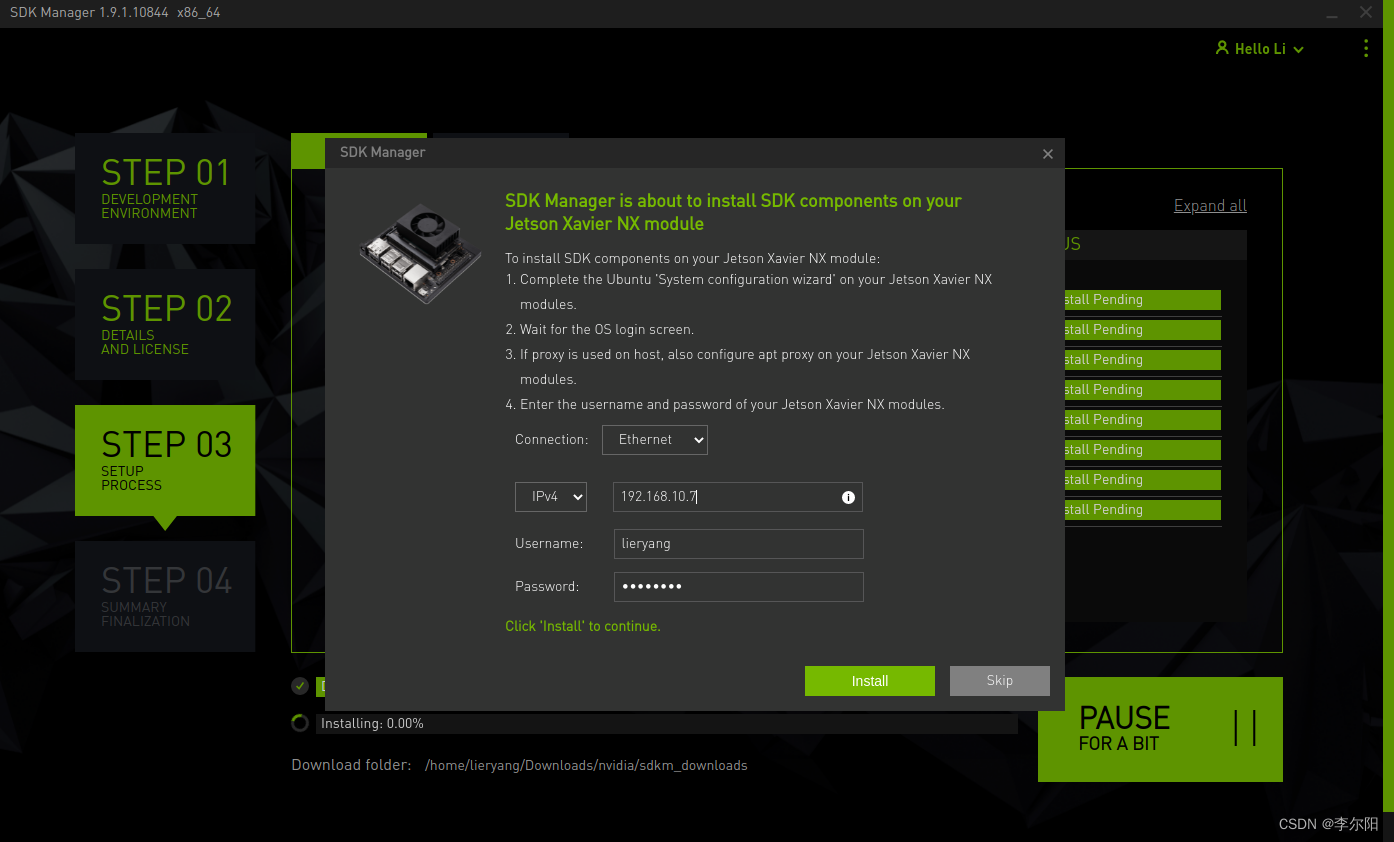Click the green completed checkmark icon
This screenshot has width=1394, height=842.
[x=300, y=686]
